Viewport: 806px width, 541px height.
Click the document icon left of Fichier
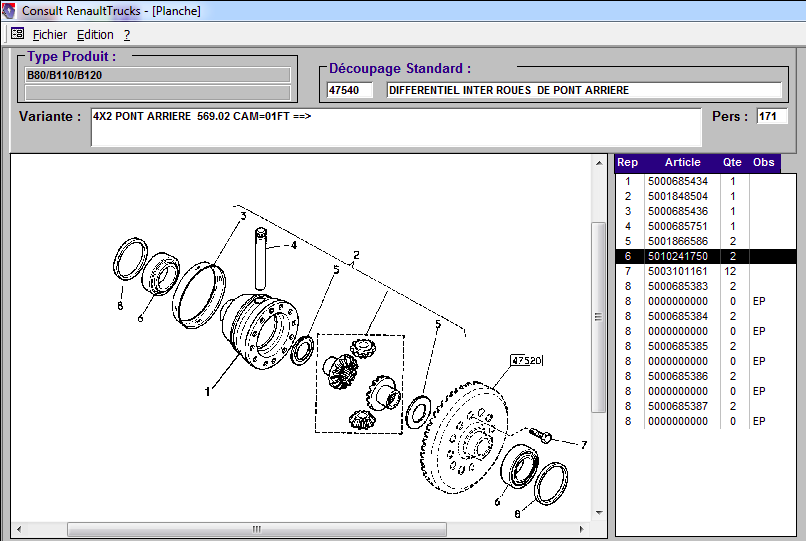click(17, 34)
